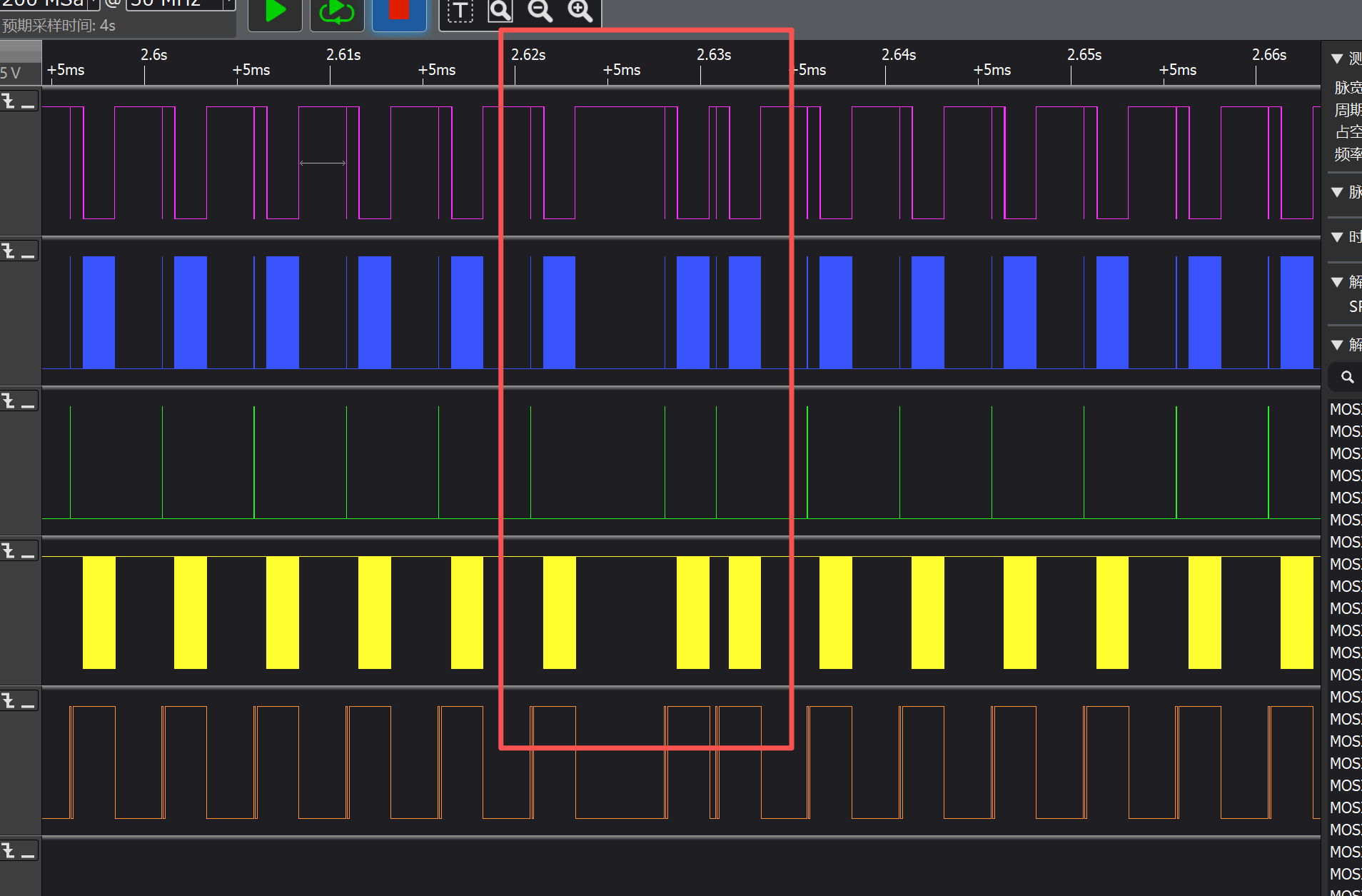1362x896 pixels.
Task: Open the search field in the decode results panel
Action: (1346, 377)
